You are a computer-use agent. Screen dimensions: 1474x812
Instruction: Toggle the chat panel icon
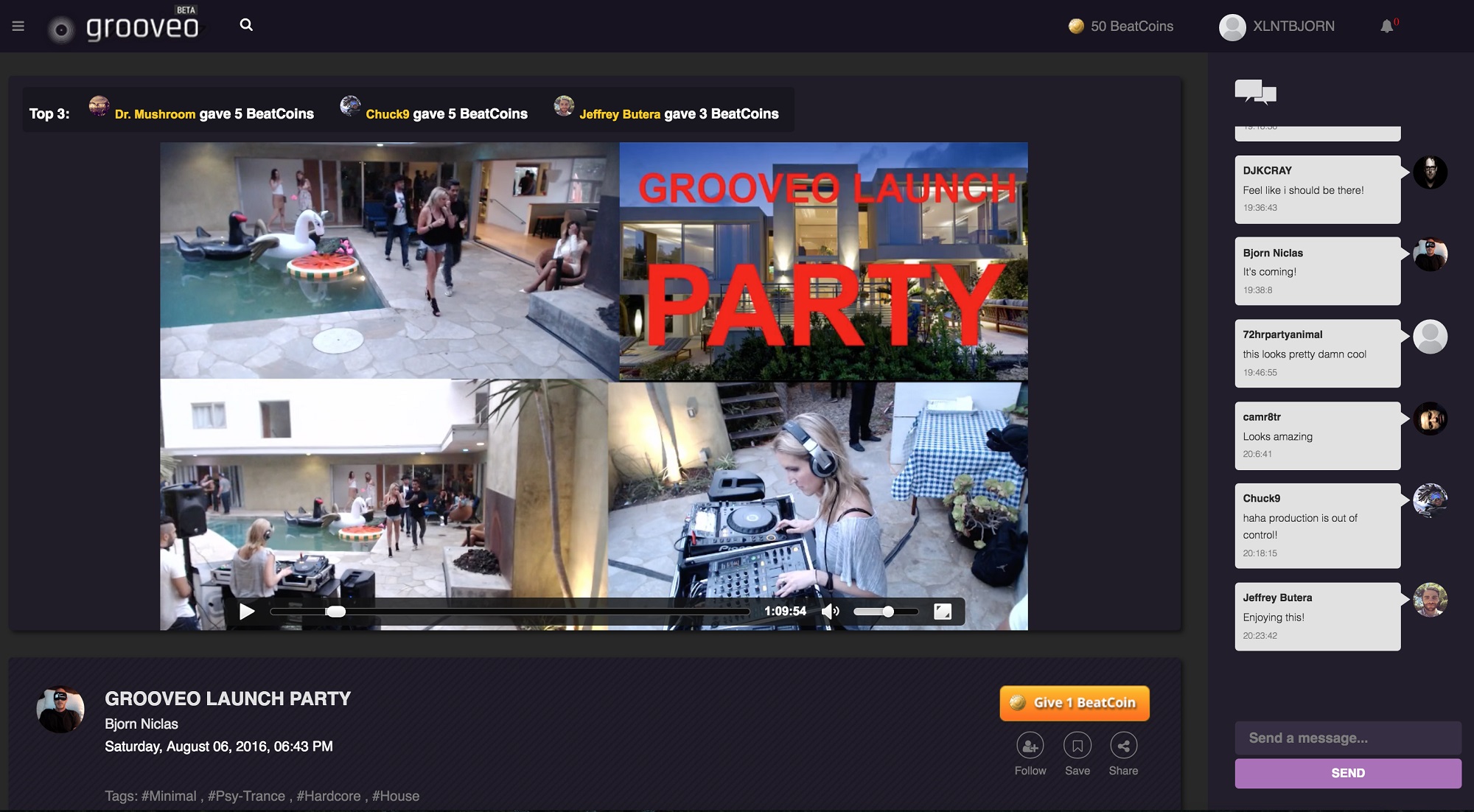1255,93
